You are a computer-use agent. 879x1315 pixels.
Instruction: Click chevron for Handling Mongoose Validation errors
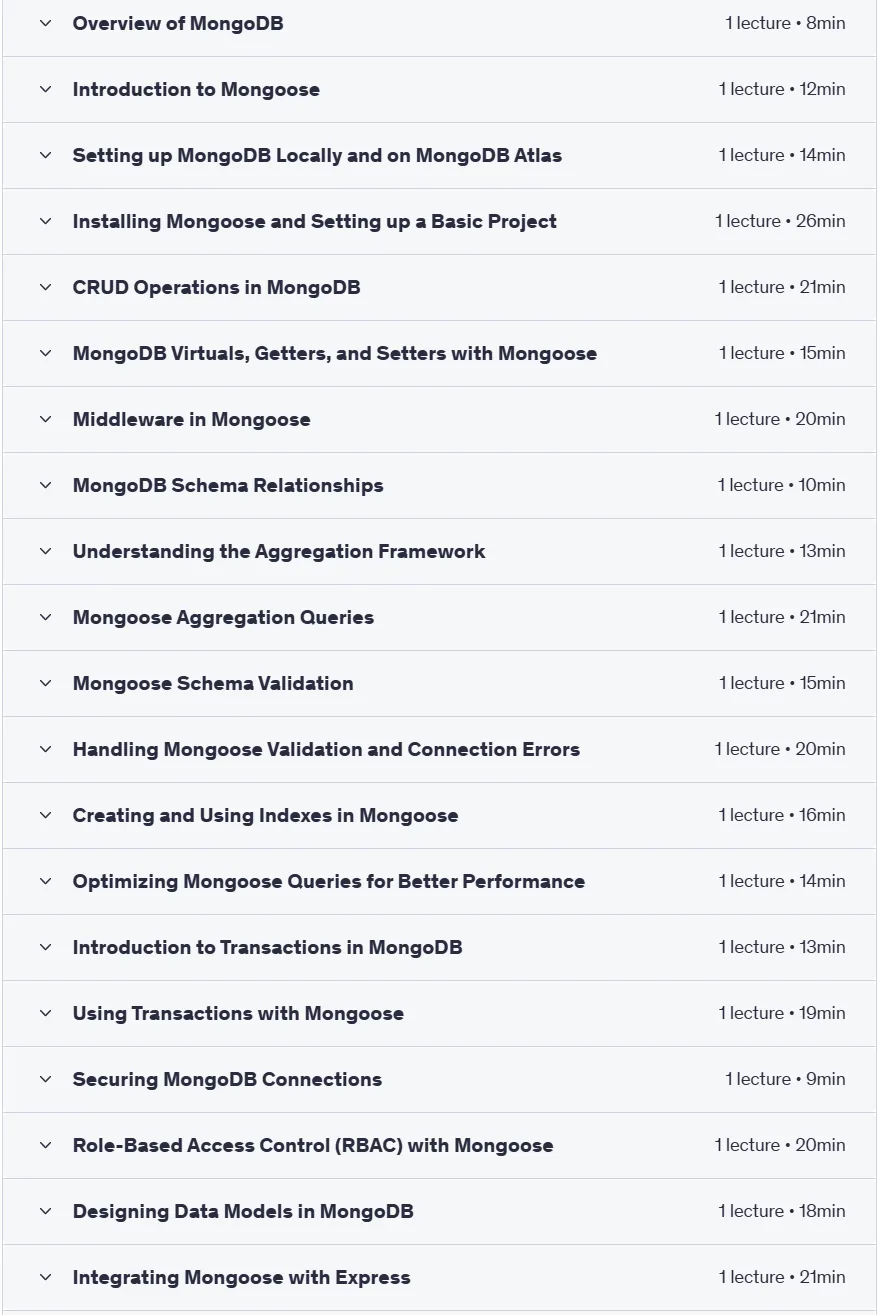coord(45,749)
